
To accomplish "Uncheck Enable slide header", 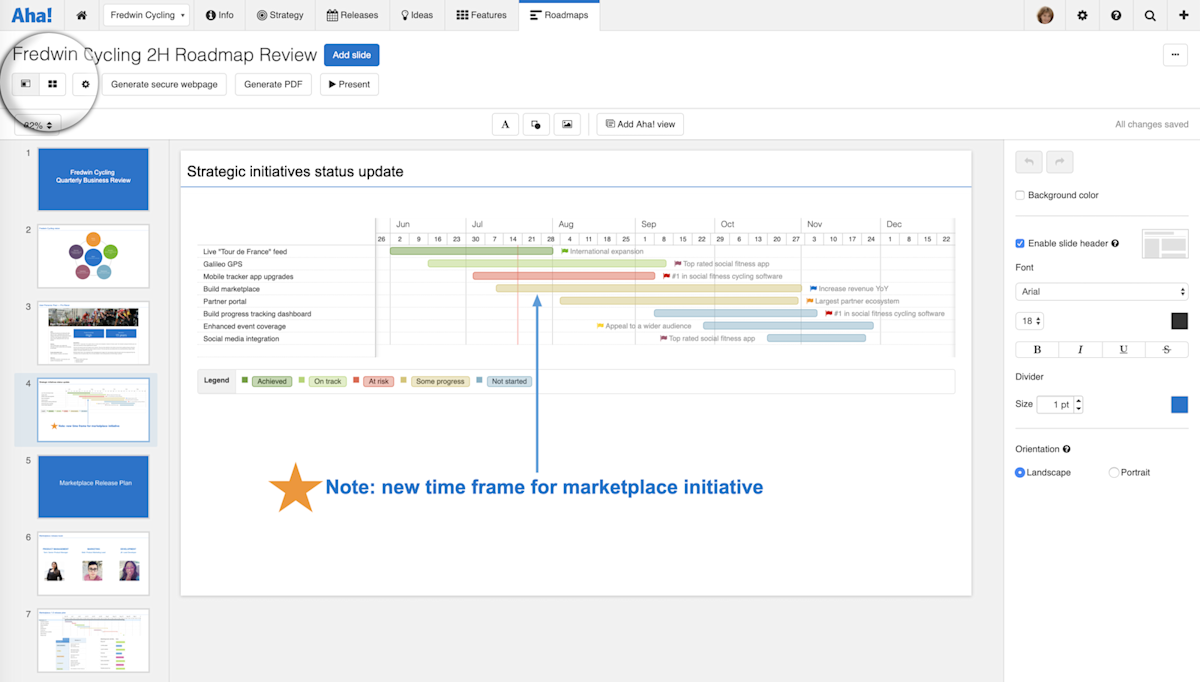I will coord(1020,243).
